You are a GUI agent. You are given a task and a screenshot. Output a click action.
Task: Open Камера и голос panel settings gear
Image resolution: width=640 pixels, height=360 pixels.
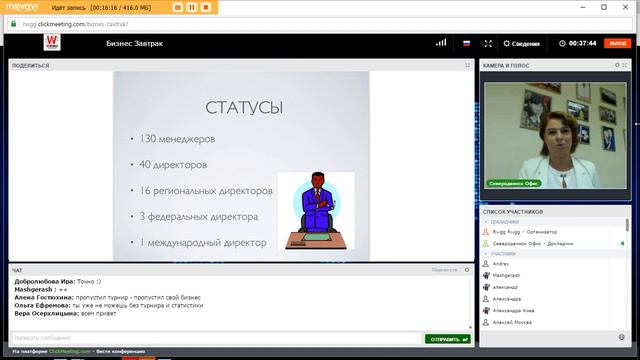point(617,65)
